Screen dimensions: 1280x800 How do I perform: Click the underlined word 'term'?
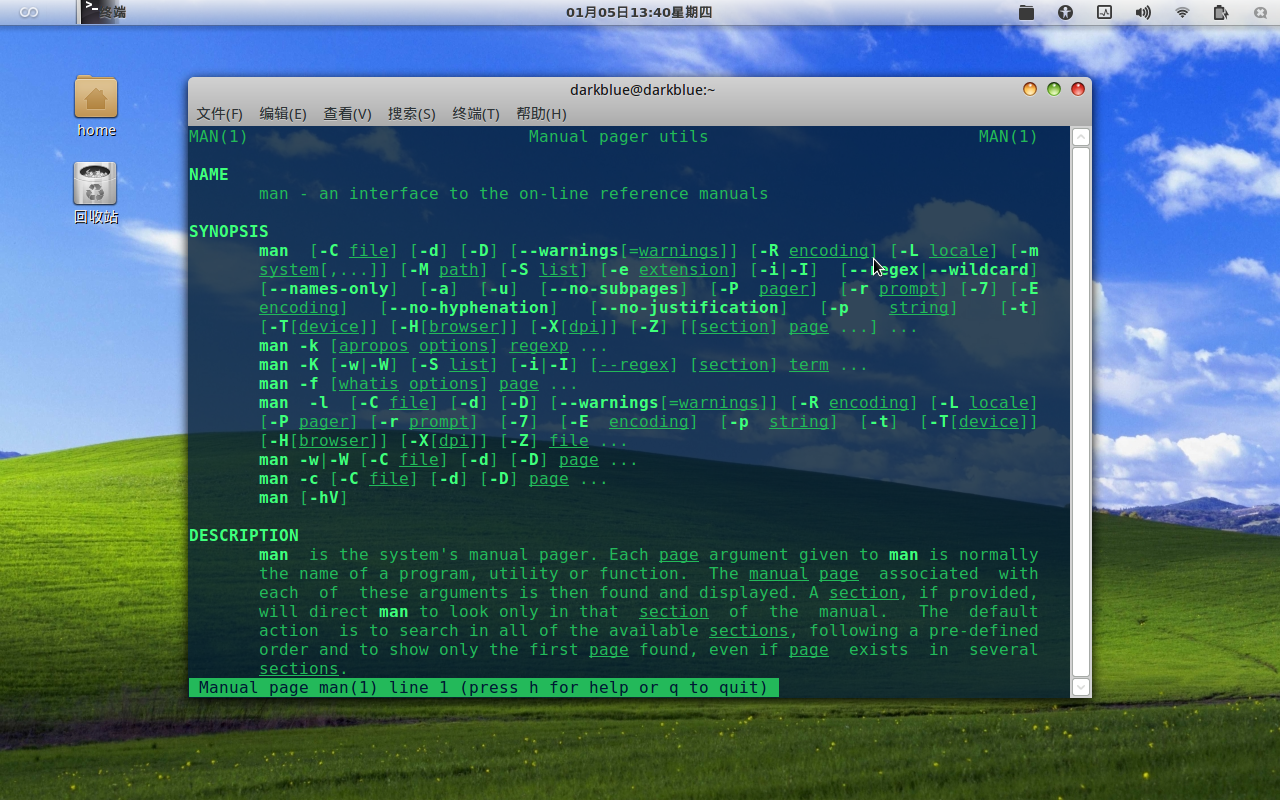click(x=809, y=365)
